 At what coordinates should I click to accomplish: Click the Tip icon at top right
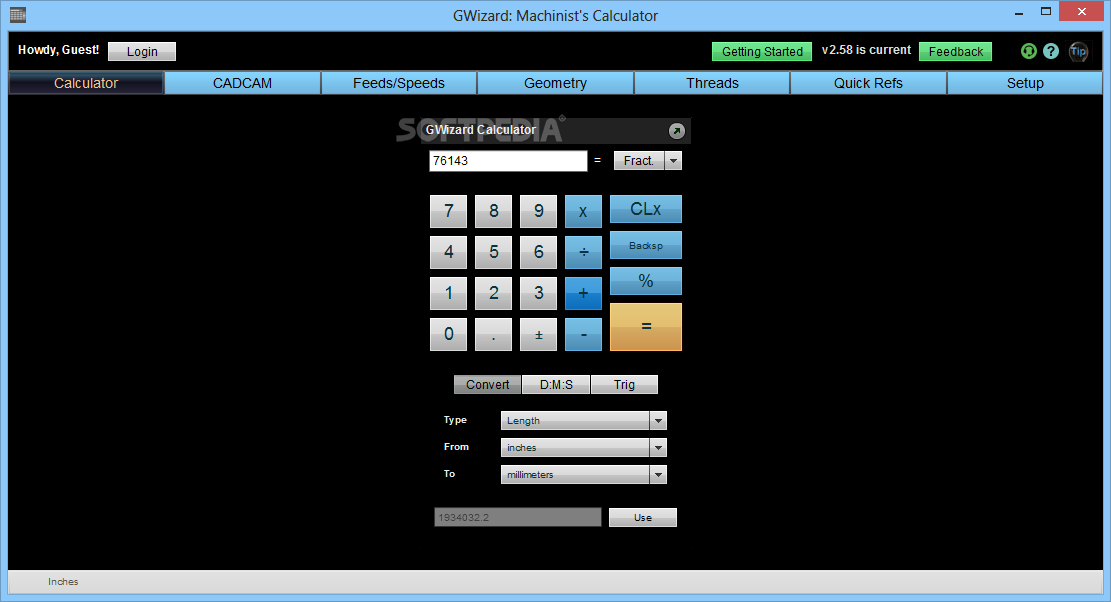[1078, 51]
